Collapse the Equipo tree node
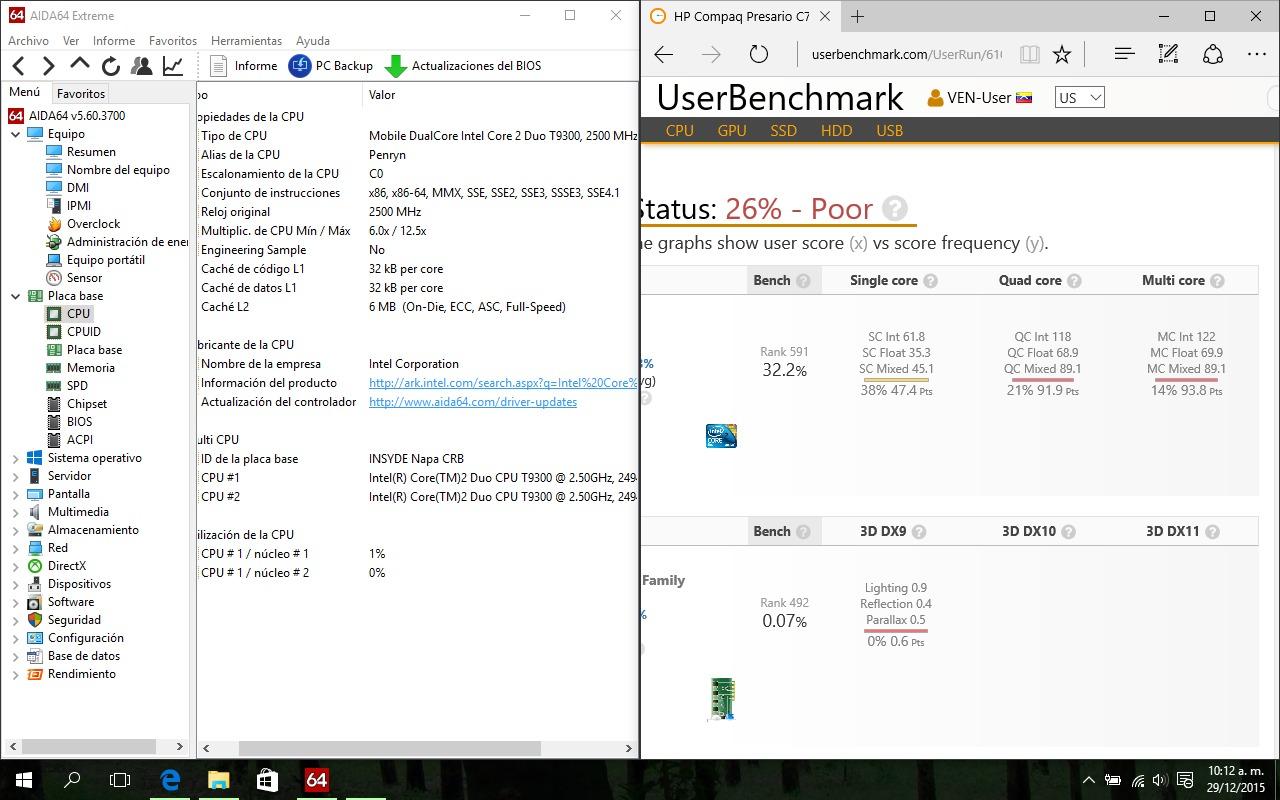1280x800 pixels. point(16,134)
